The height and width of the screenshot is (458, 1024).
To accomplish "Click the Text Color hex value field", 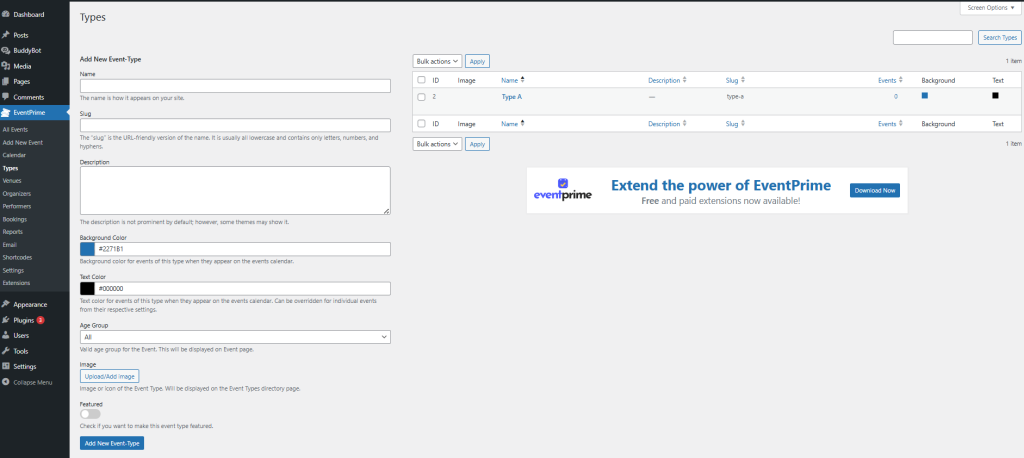I will (x=242, y=289).
